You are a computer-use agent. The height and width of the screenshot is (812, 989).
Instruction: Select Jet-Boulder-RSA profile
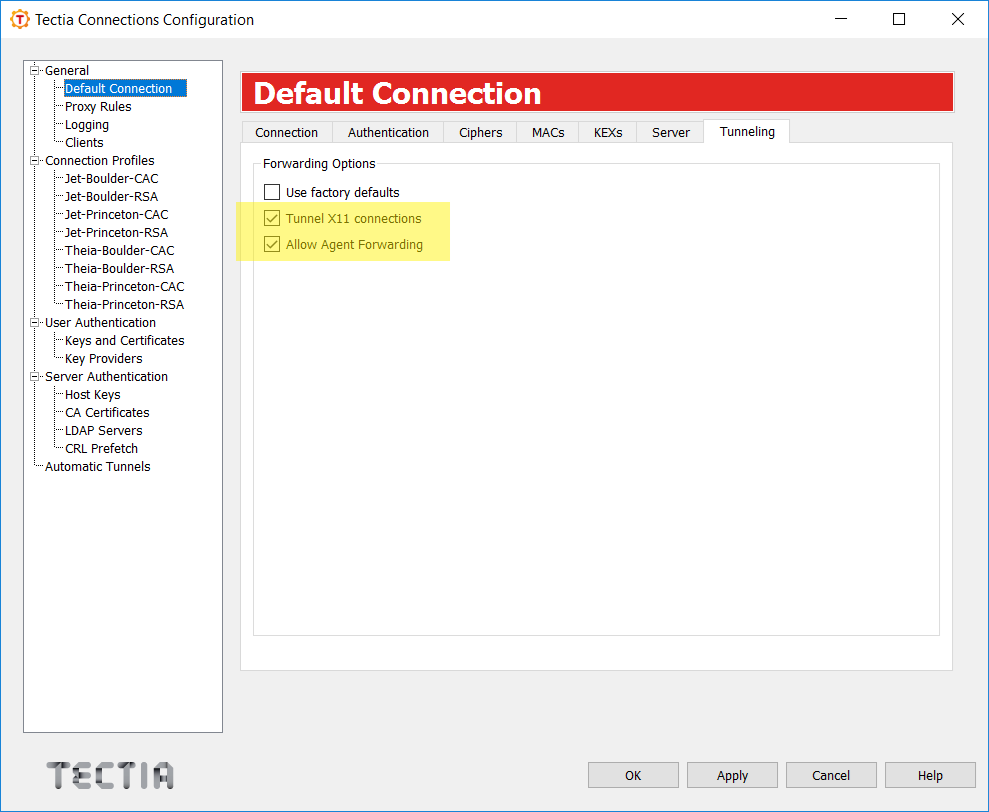click(111, 197)
